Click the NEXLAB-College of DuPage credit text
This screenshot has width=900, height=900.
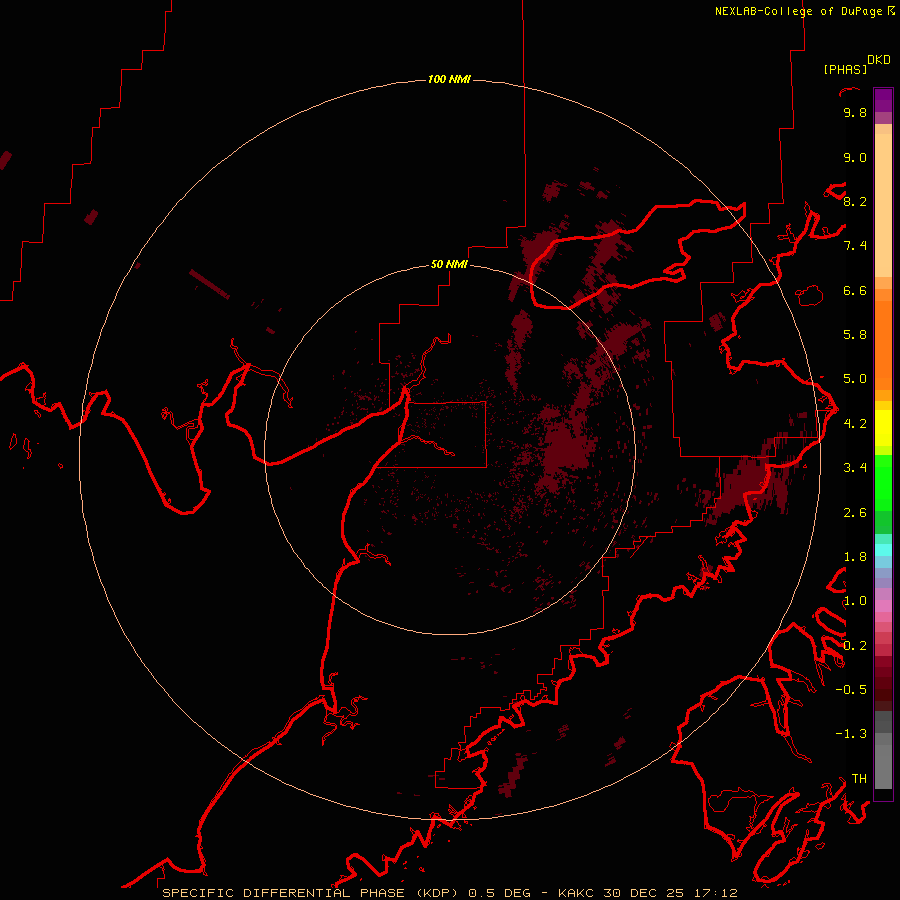pos(800,11)
